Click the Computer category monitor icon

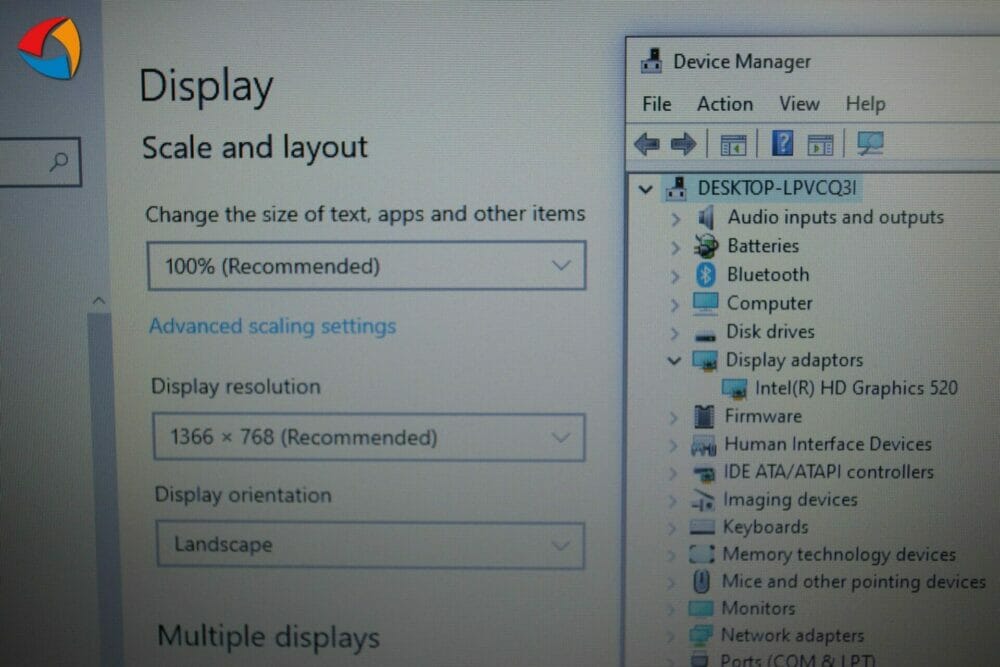705,303
